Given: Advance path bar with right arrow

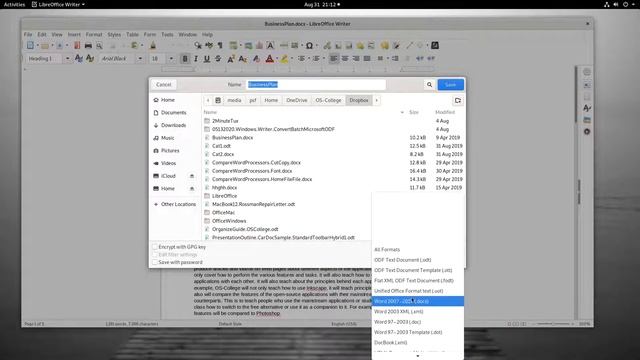Looking at the screenshot, I should (376, 100).
